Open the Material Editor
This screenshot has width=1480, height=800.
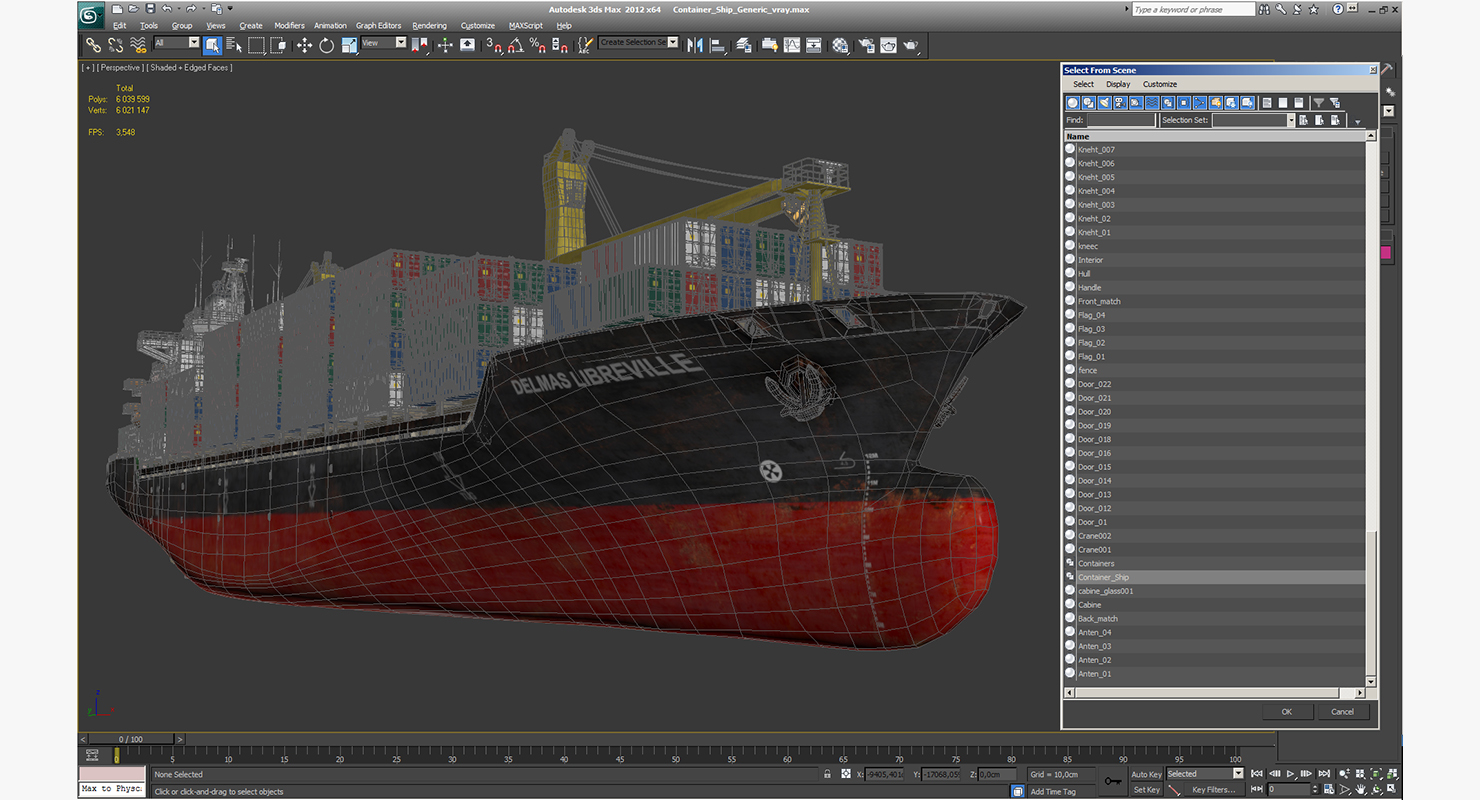pos(840,45)
